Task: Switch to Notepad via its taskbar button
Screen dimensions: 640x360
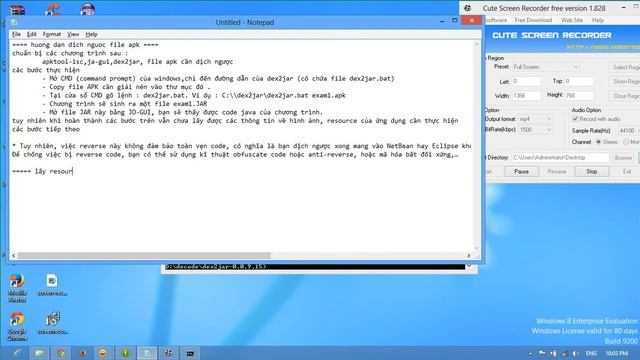Action: pyautogui.click(x=147, y=353)
